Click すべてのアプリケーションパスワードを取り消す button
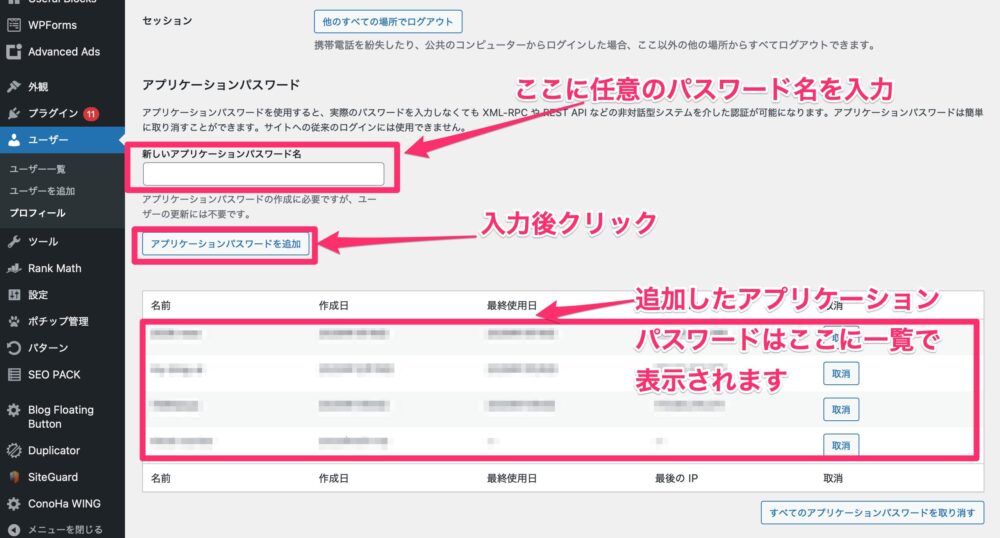Screen dimensions: 1000x538 point(872,512)
